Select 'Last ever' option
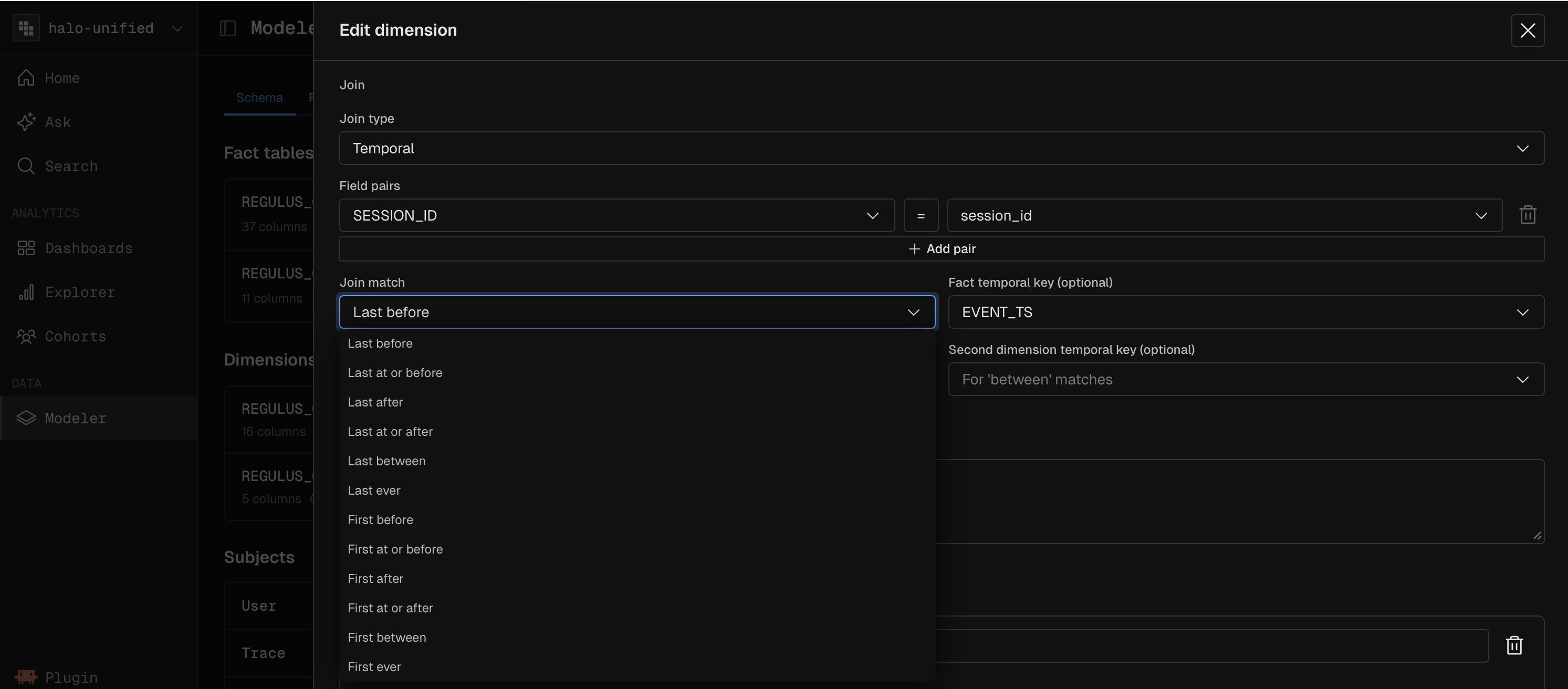 tap(636, 490)
